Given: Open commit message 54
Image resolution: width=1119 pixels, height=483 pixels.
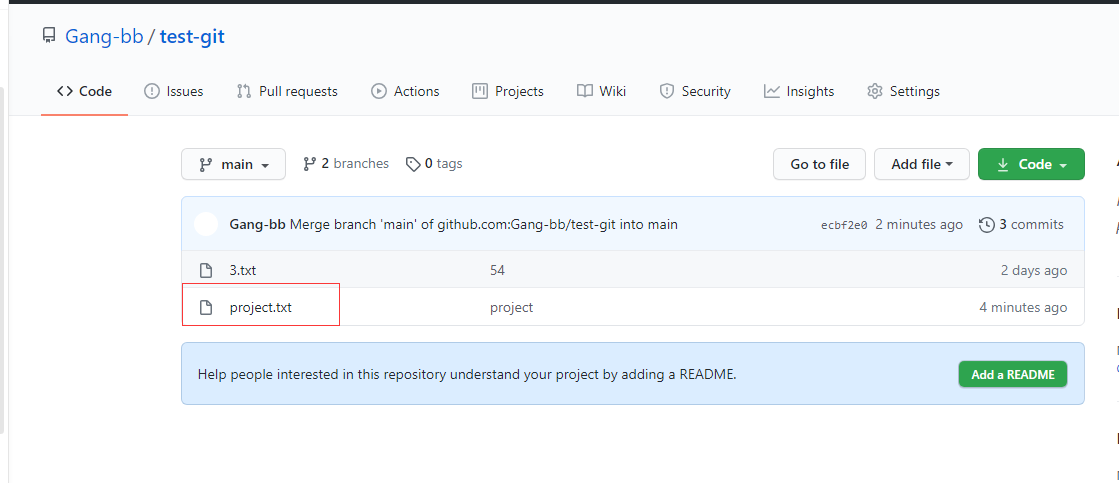Looking at the screenshot, I should click(x=497, y=270).
